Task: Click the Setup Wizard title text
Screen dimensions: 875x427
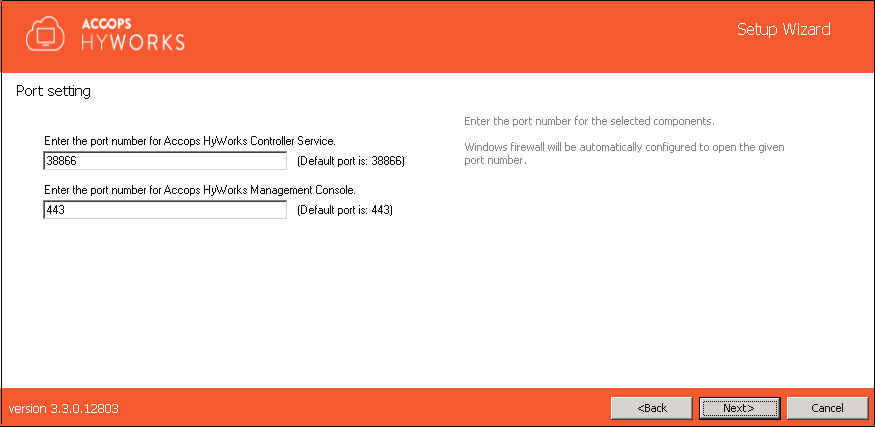Action: pos(783,29)
